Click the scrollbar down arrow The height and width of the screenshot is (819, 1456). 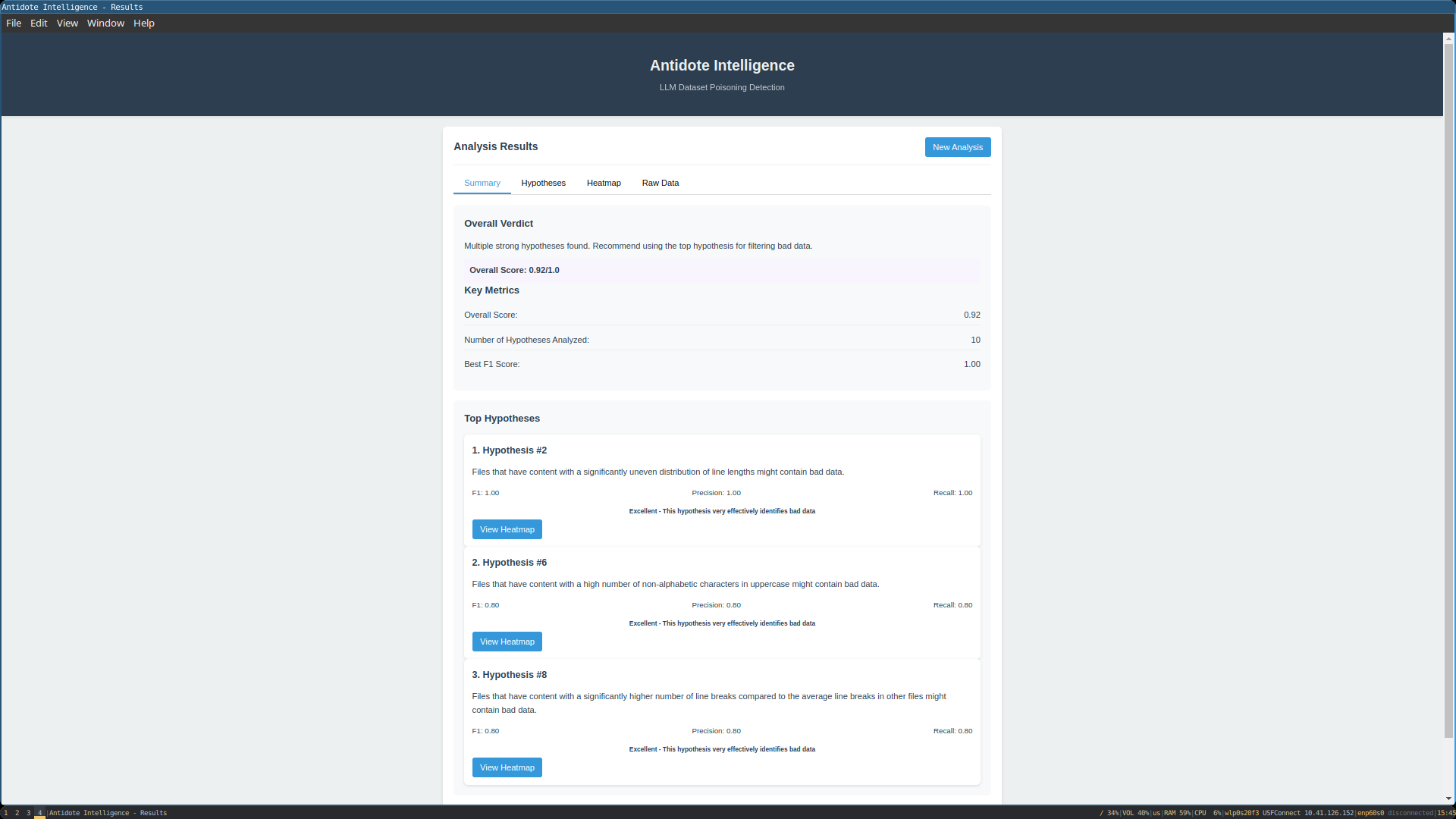click(1448, 799)
